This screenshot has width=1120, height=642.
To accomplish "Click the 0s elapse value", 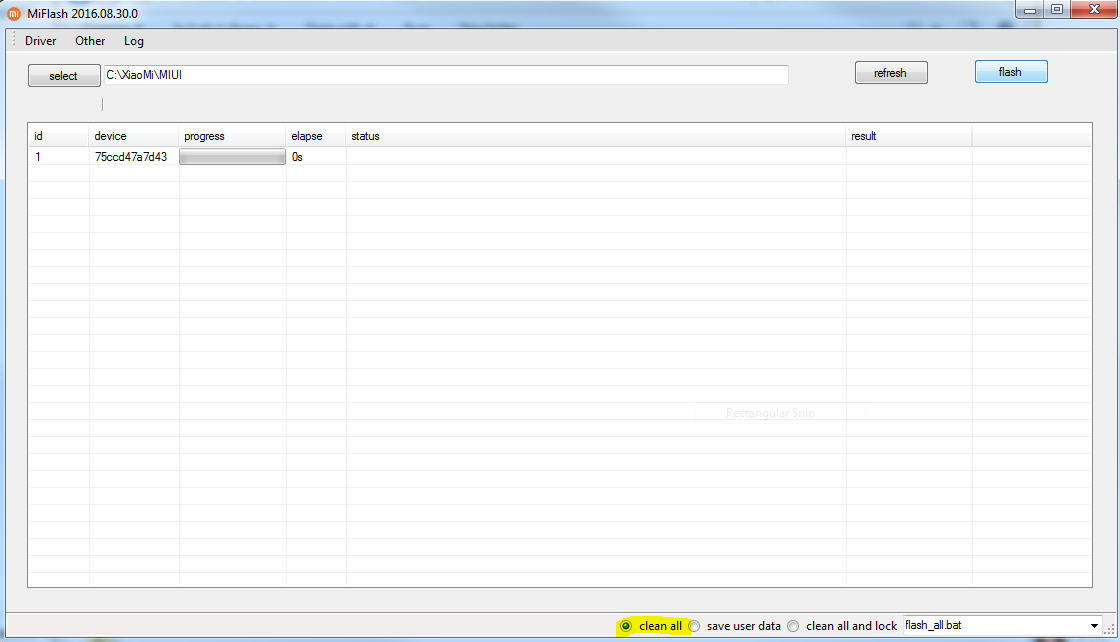I will coord(297,157).
